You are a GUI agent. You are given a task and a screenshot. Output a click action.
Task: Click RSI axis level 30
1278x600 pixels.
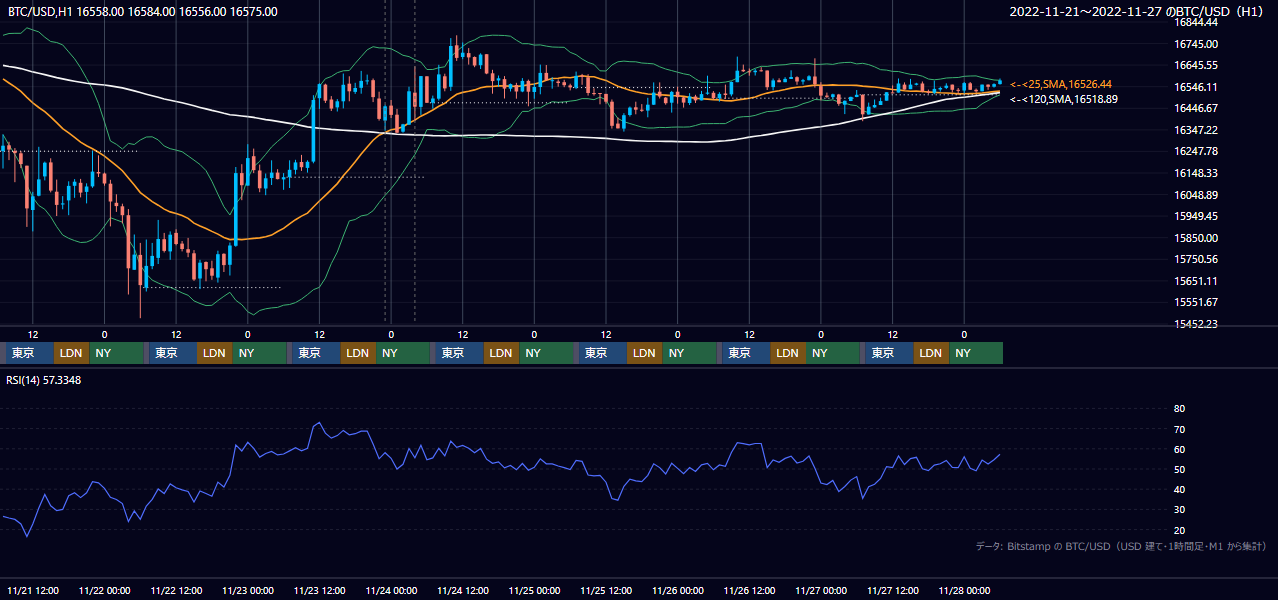click(x=1180, y=510)
